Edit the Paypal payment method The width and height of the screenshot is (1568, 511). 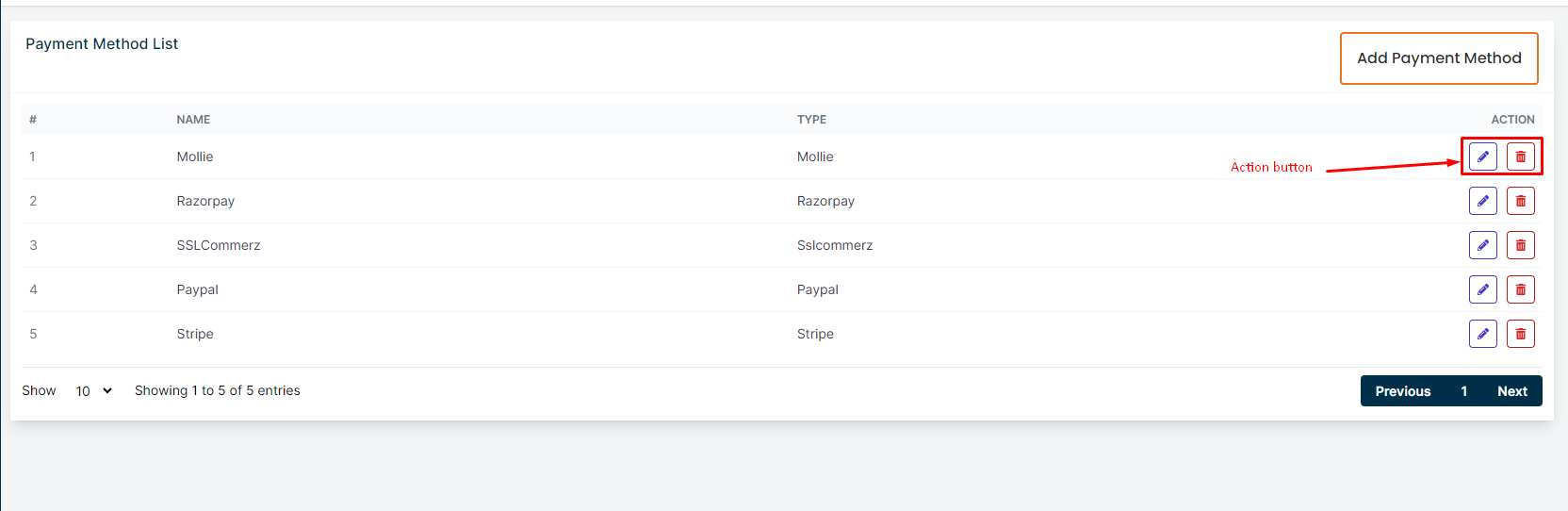click(1482, 289)
